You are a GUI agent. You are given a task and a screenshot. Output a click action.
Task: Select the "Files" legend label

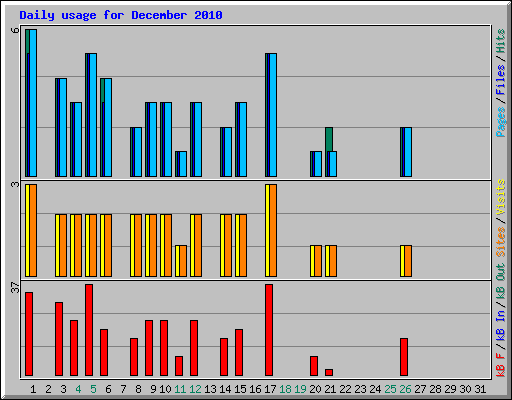(500, 80)
